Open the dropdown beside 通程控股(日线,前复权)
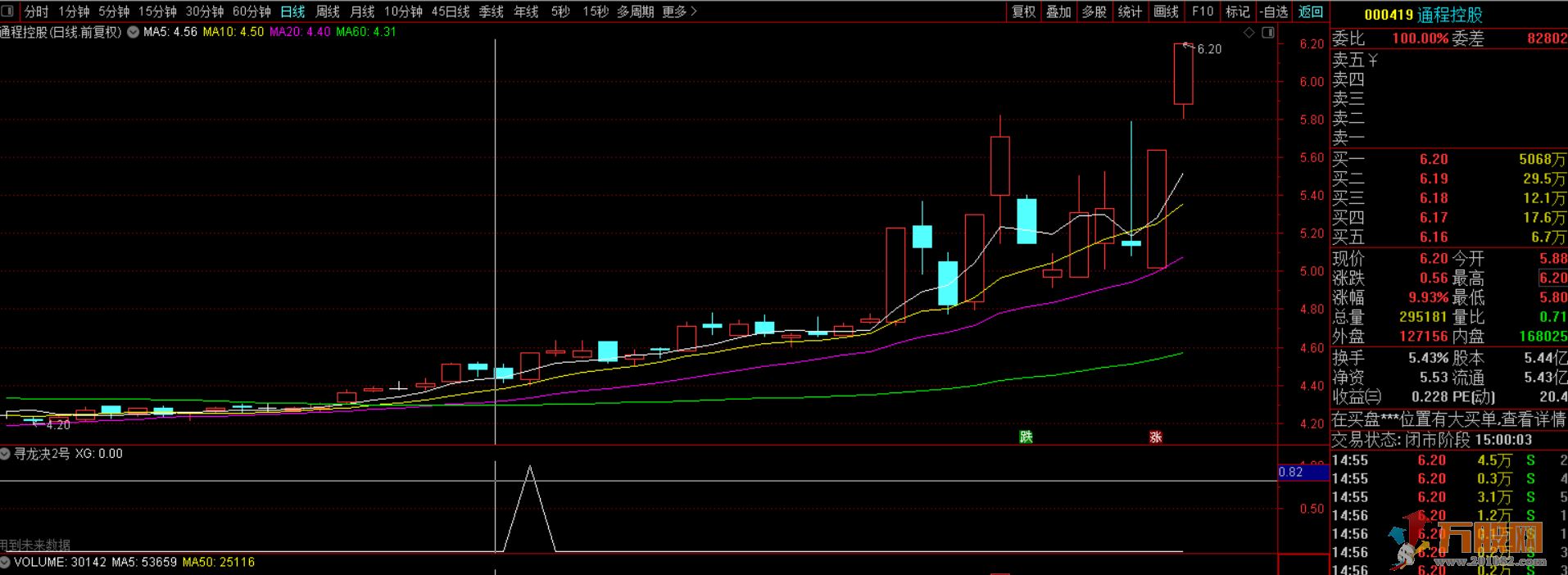 (133, 32)
